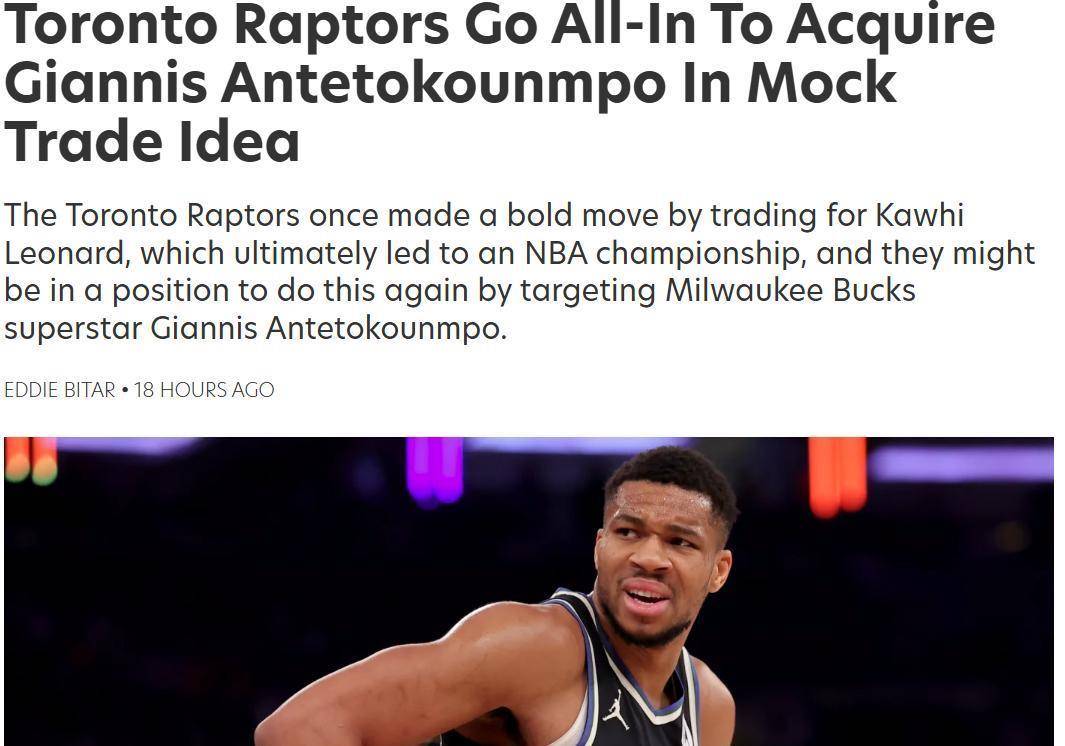Image resolution: width=1065 pixels, height=746 pixels.
Task: Click 'Trade Idea' on the headline's last line
Action: click(152, 142)
